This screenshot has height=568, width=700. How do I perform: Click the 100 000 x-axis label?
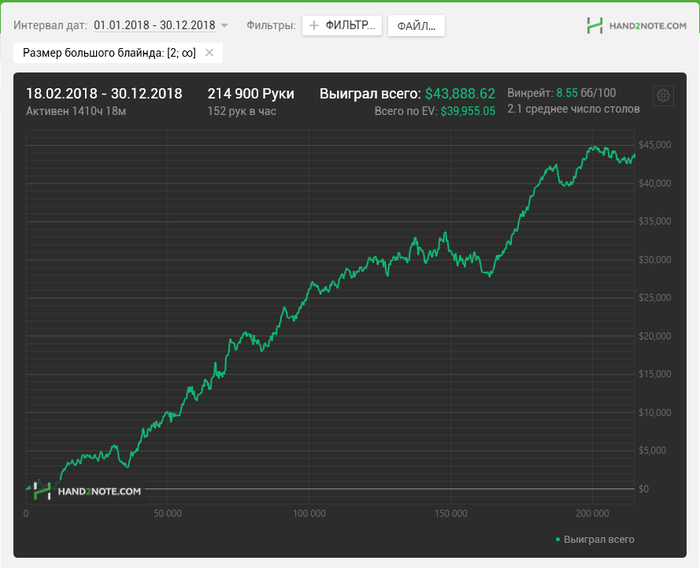[309, 514]
